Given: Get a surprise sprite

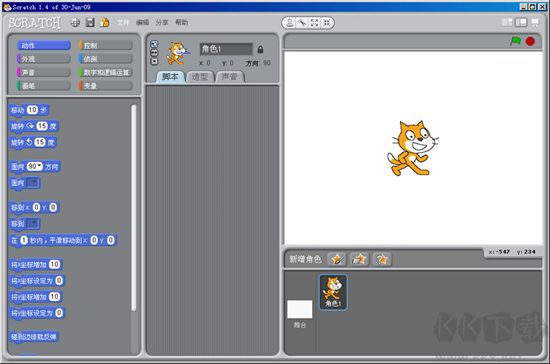Looking at the screenshot, I should [x=382, y=259].
